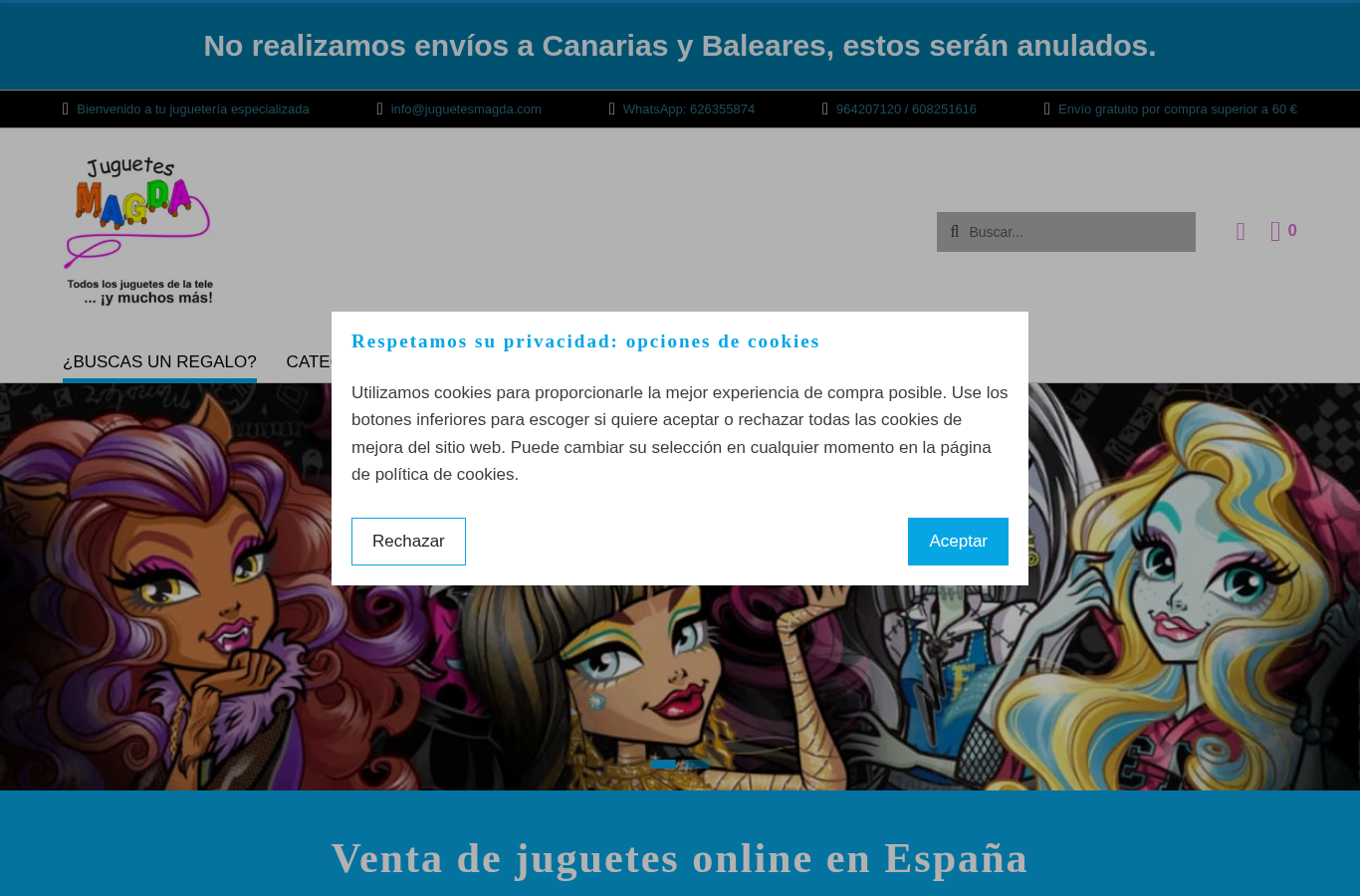Focus the Buscar... search field

click(1066, 232)
